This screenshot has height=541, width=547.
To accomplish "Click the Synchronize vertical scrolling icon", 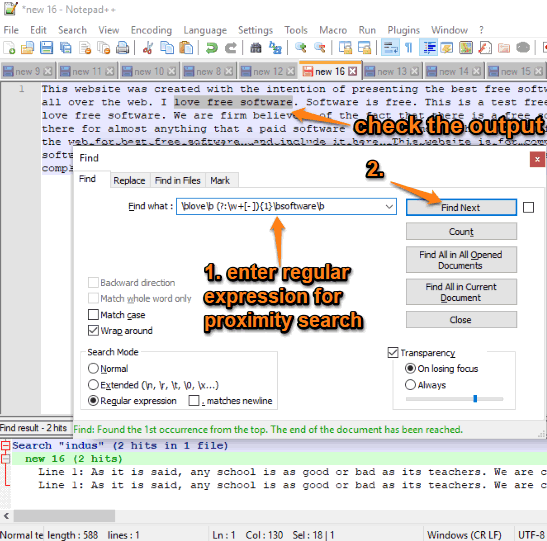I will (345, 48).
